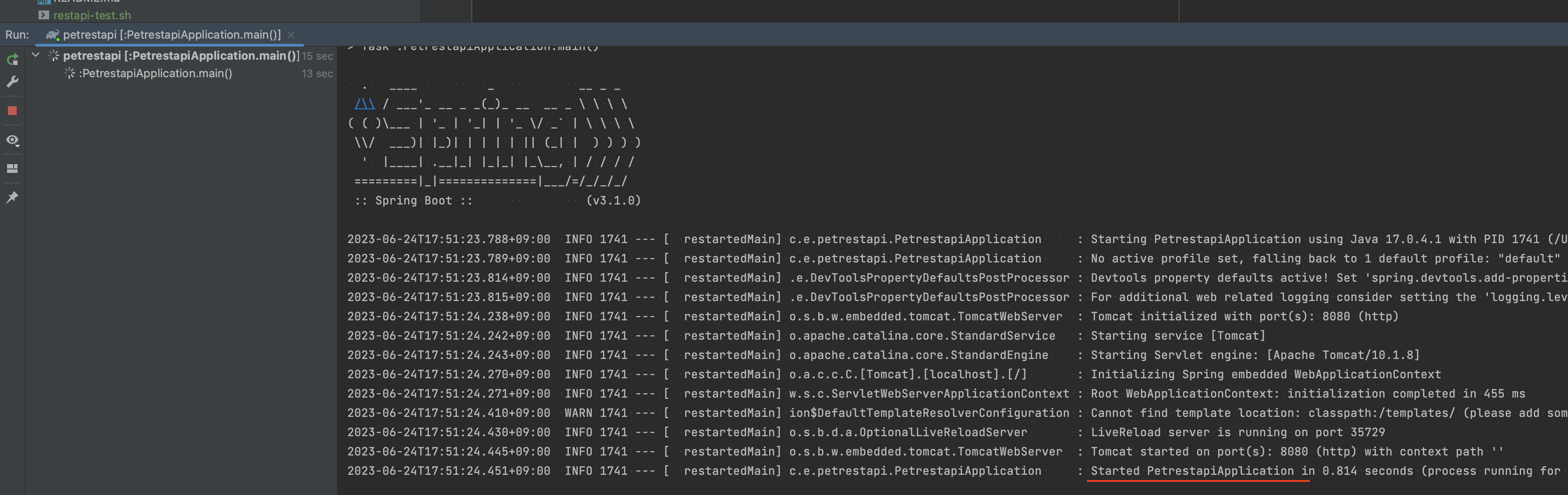The image size is (1568, 495).
Task: Open restapi-test.sh from the file list
Action: (x=91, y=15)
